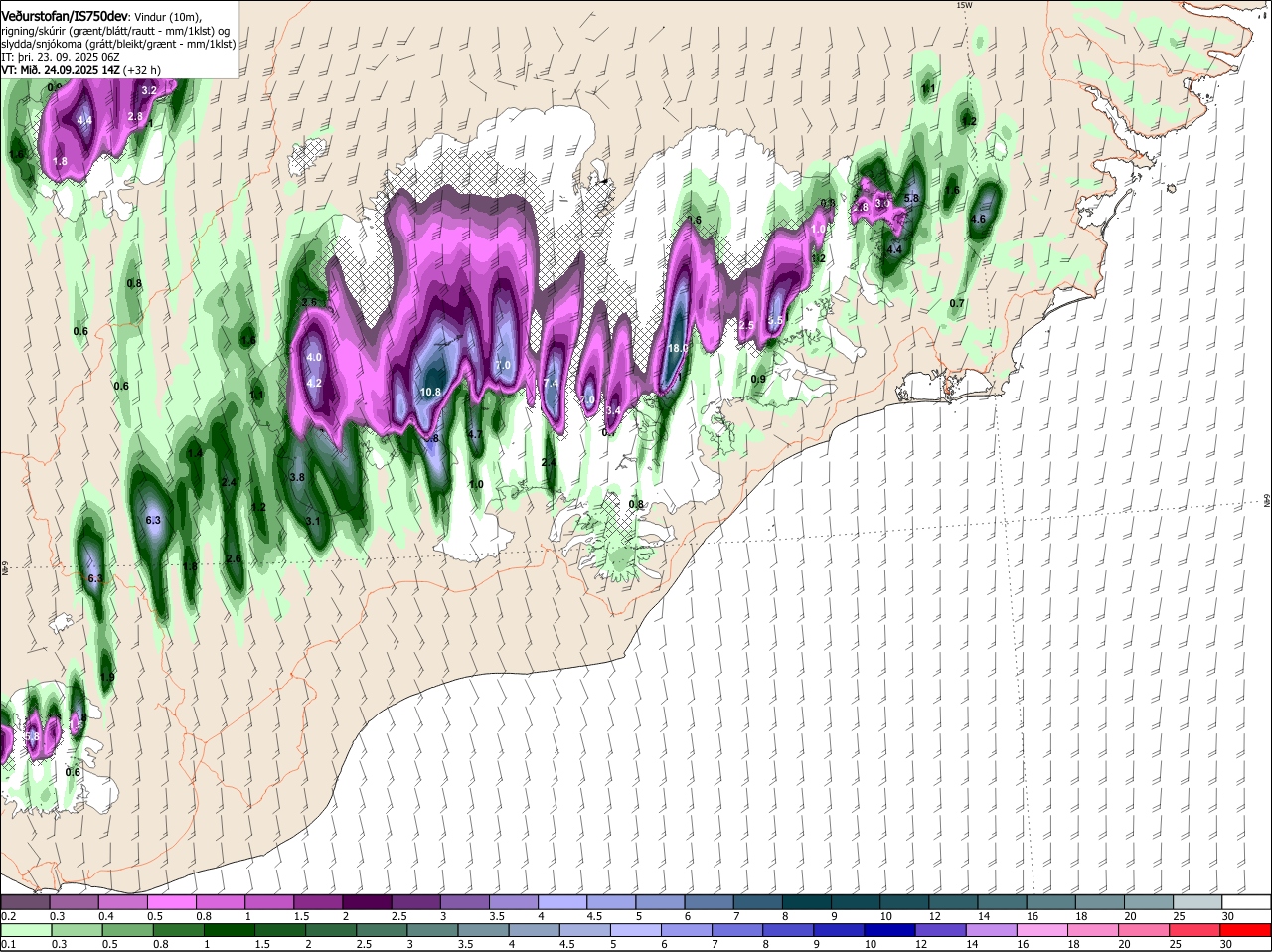
Task: Click the 4.7 precipitation value on the map
Action: click(x=475, y=434)
